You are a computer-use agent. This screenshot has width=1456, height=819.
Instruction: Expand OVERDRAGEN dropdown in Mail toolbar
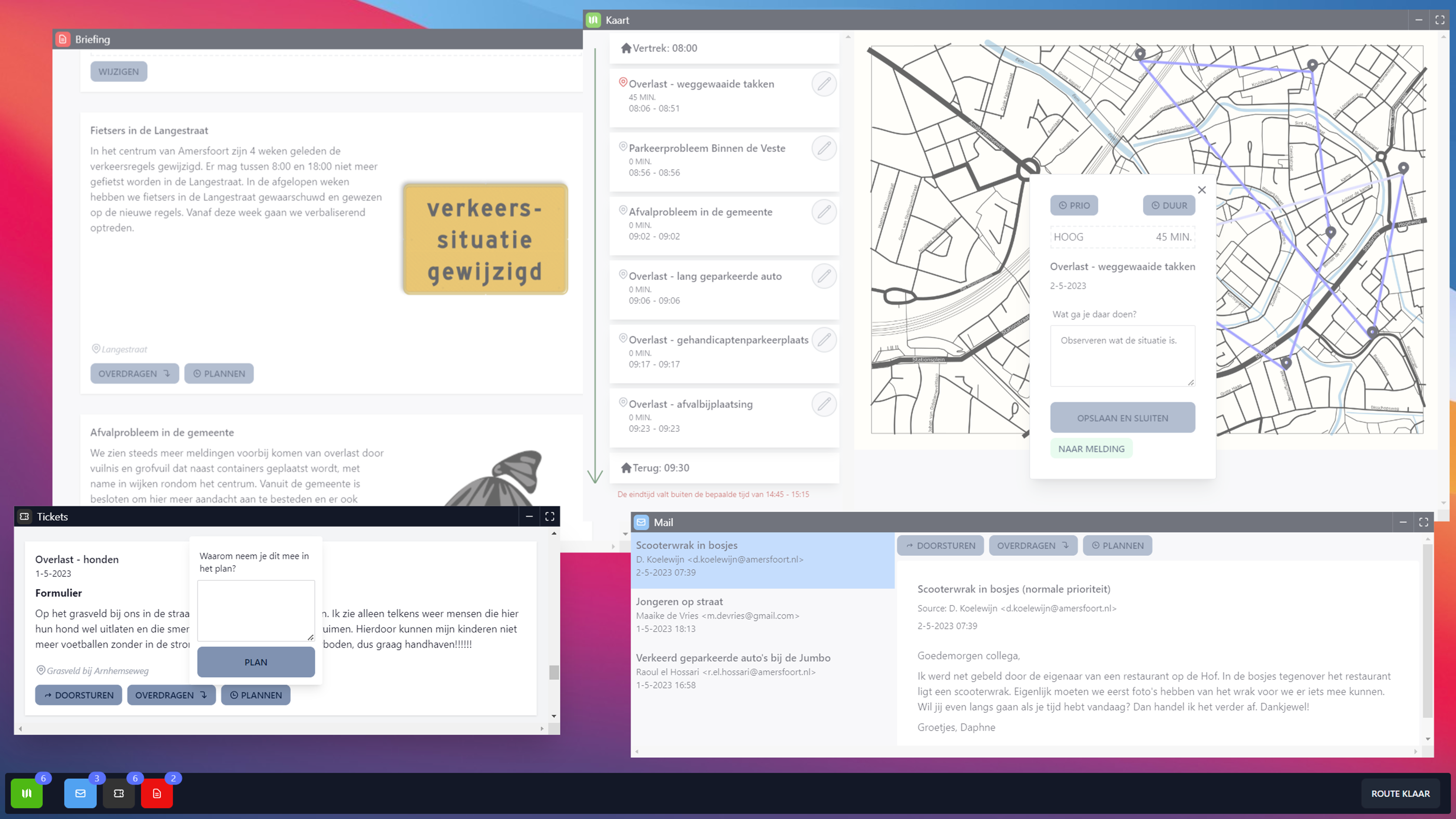[x=1033, y=545]
